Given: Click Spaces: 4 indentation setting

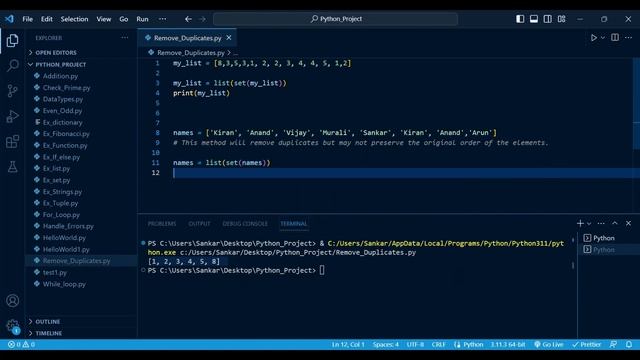Looking at the screenshot, I should (x=385, y=344).
